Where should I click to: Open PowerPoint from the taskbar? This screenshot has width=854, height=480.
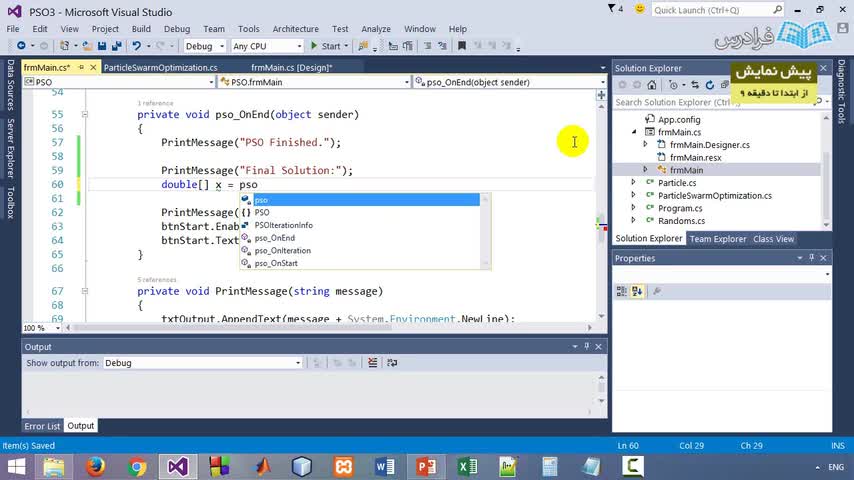click(x=426, y=466)
